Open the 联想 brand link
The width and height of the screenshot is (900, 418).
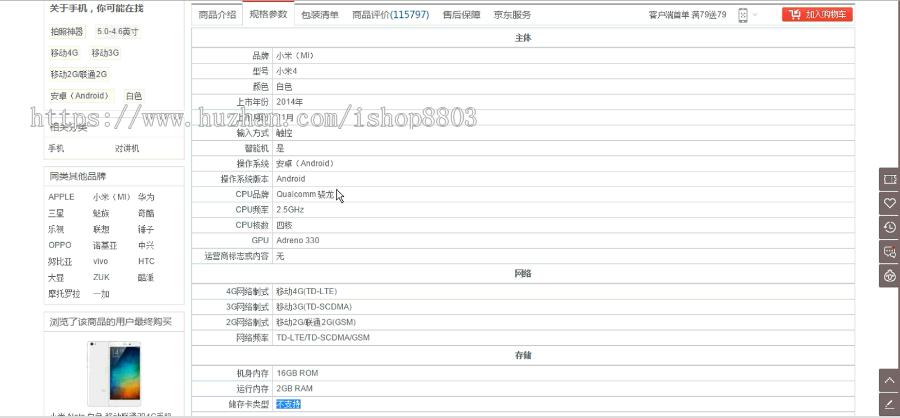pyautogui.click(x=101, y=229)
